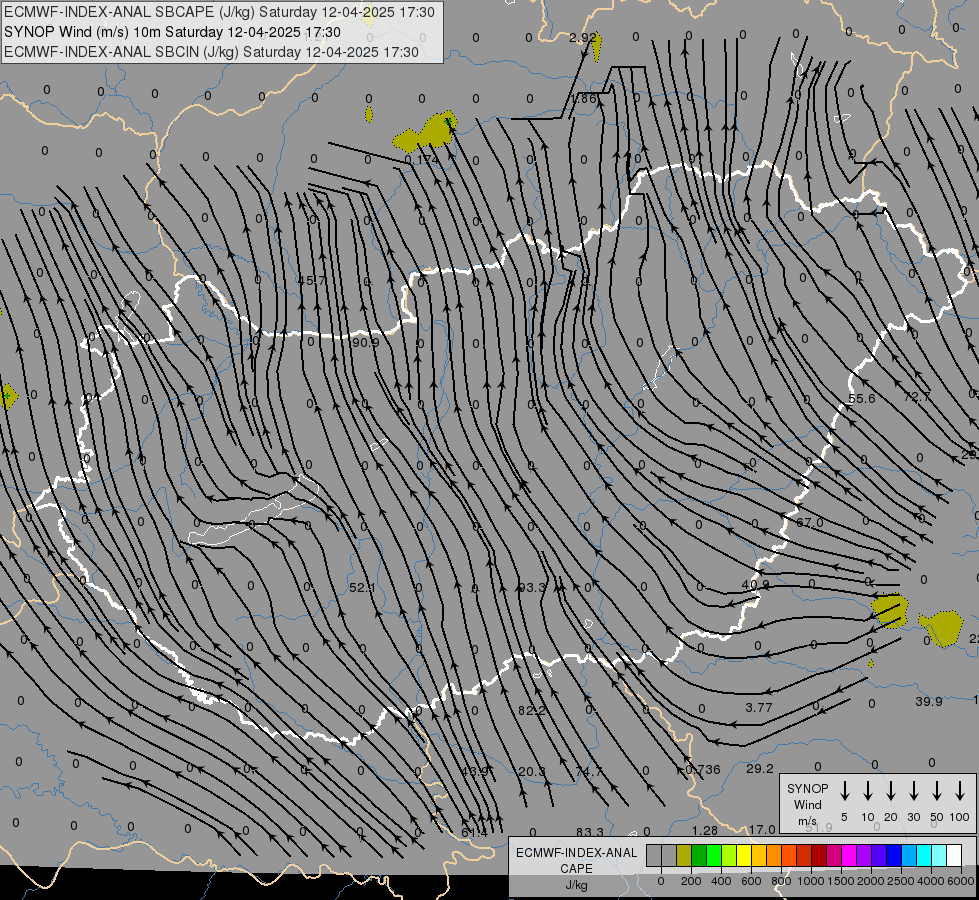Viewport: 979px width, 900px height.
Task: Select the SYNOP Wind 10m header line
Action: [172, 32]
